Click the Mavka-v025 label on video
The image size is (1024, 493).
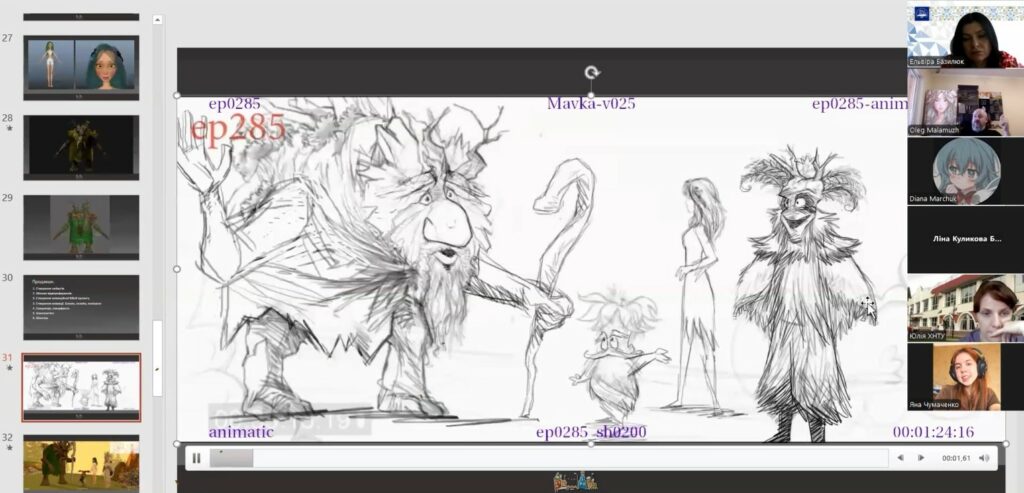click(590, 103)
